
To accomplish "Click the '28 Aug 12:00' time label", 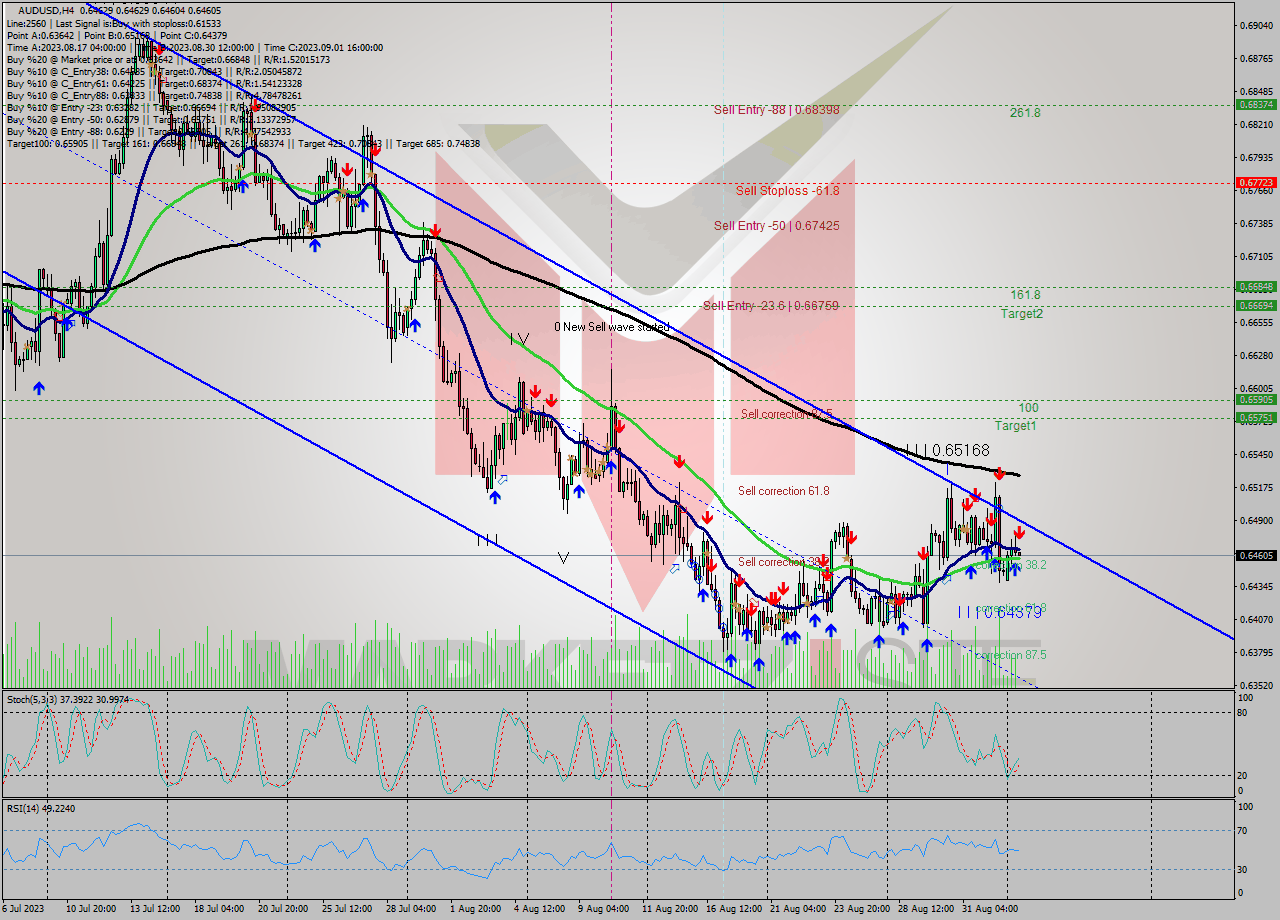I will click(925, 909).
